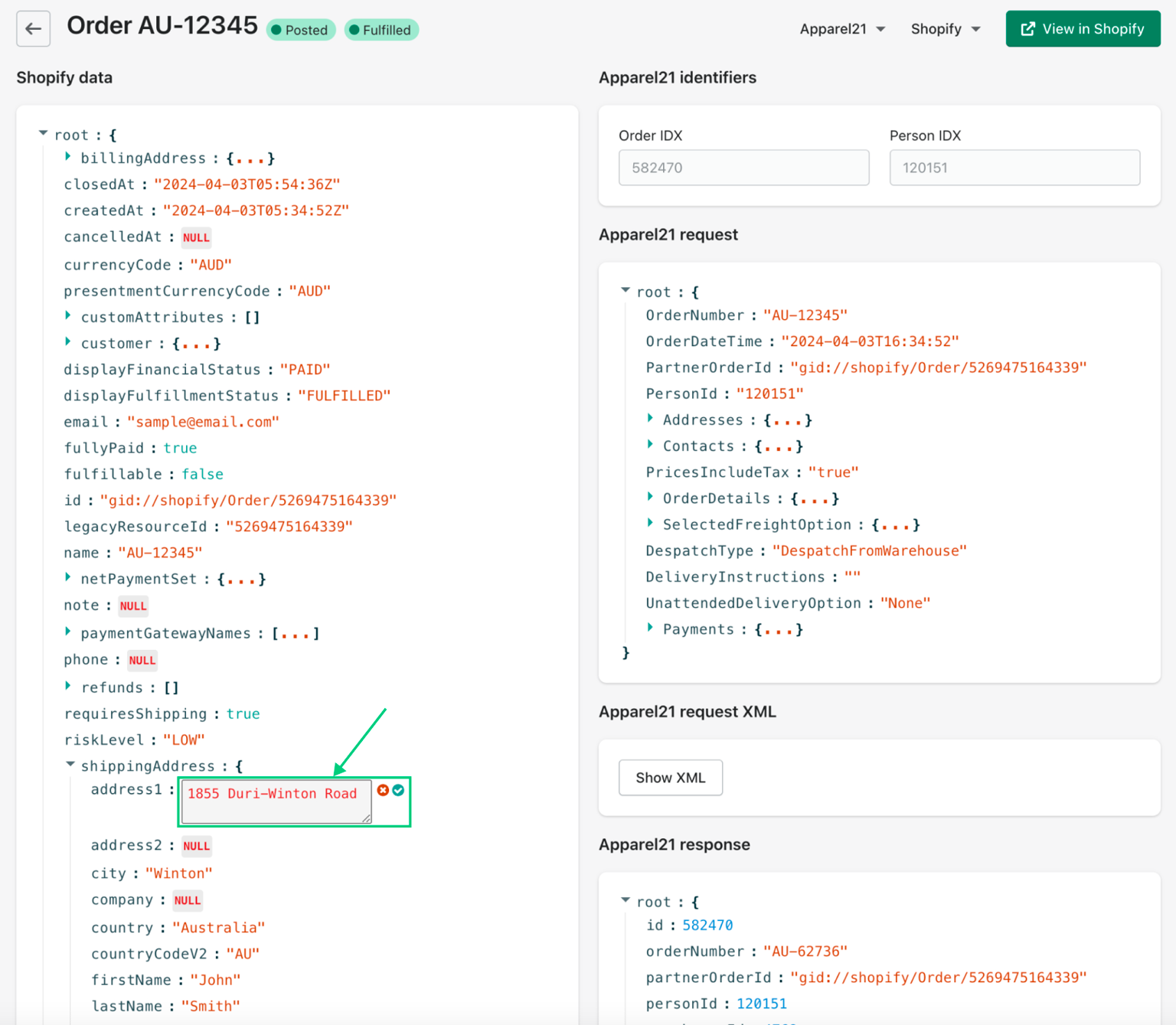This screenshot has height=1025, width=1176.
Task: Select the currencyCode value "AUD"
Action: [x=211, y=265]
